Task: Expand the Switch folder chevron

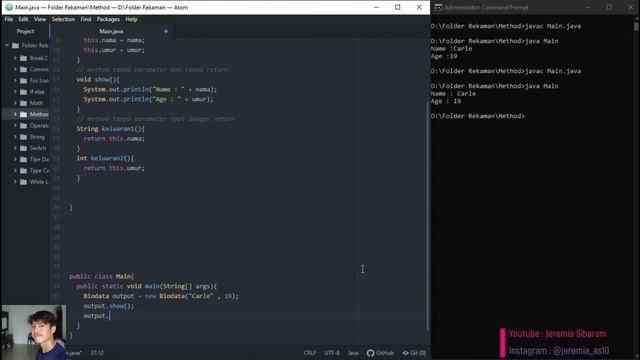Action: [15, 148]
